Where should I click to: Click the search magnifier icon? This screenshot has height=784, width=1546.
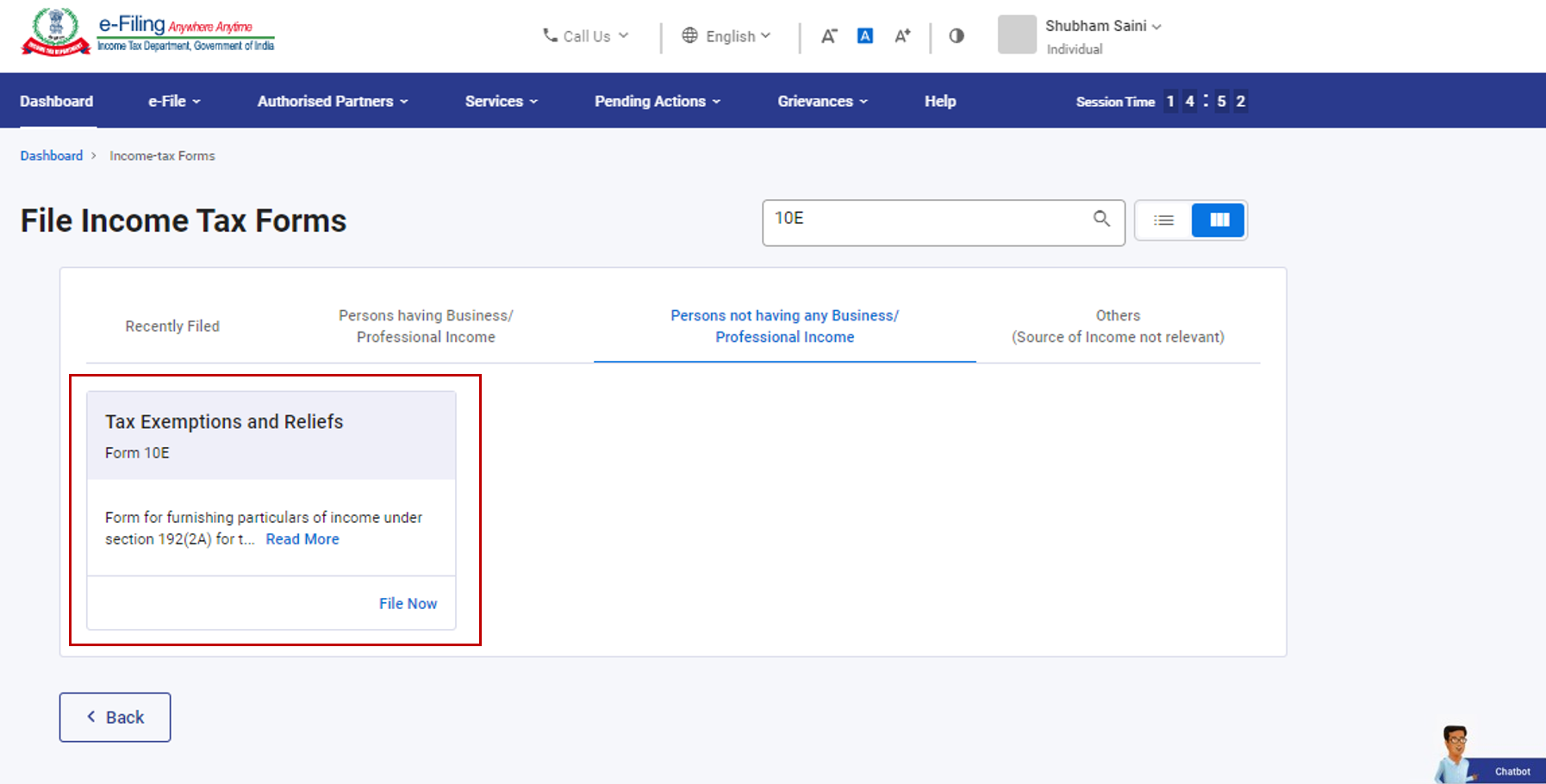[x=1100, y=220]
